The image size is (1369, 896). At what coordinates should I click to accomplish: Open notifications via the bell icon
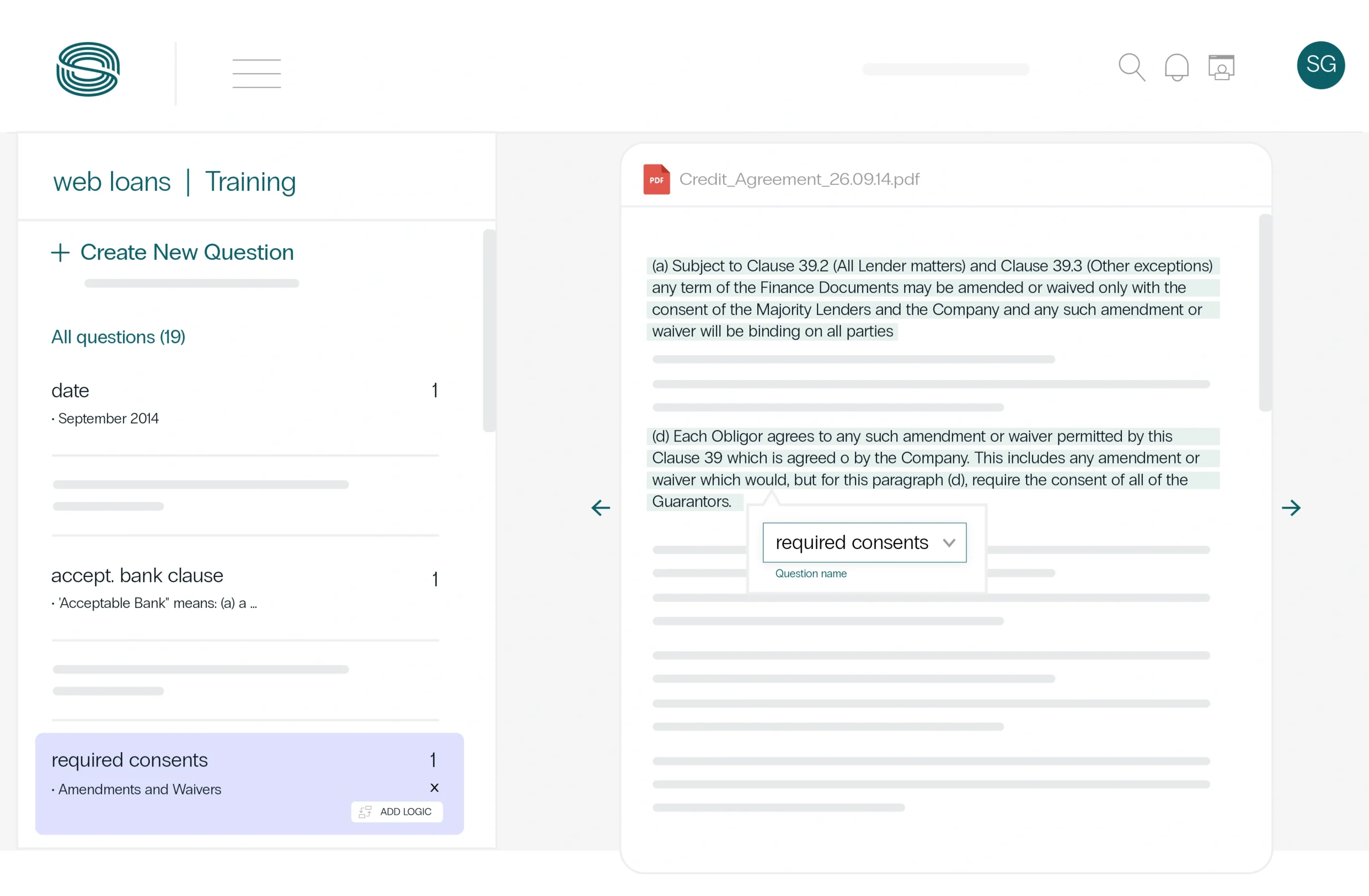tap(1177, 67)
